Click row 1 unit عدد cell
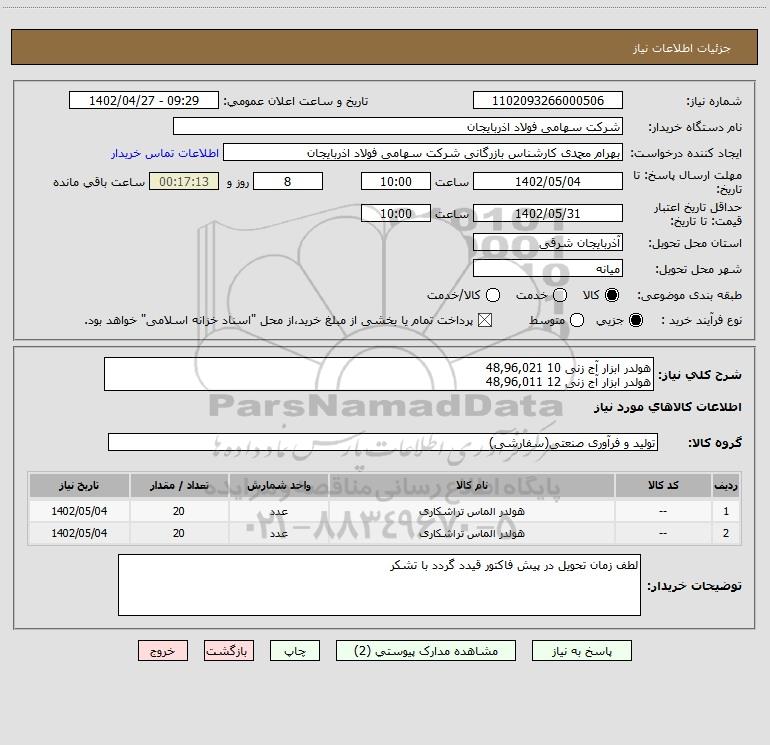 [278, 511]
